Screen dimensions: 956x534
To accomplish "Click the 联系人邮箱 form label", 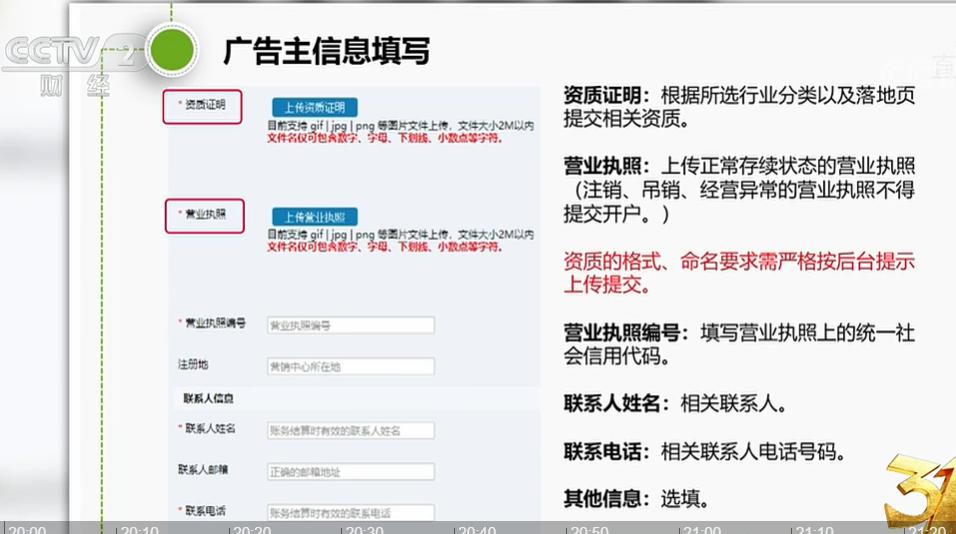I will click(x=203, y=469).
